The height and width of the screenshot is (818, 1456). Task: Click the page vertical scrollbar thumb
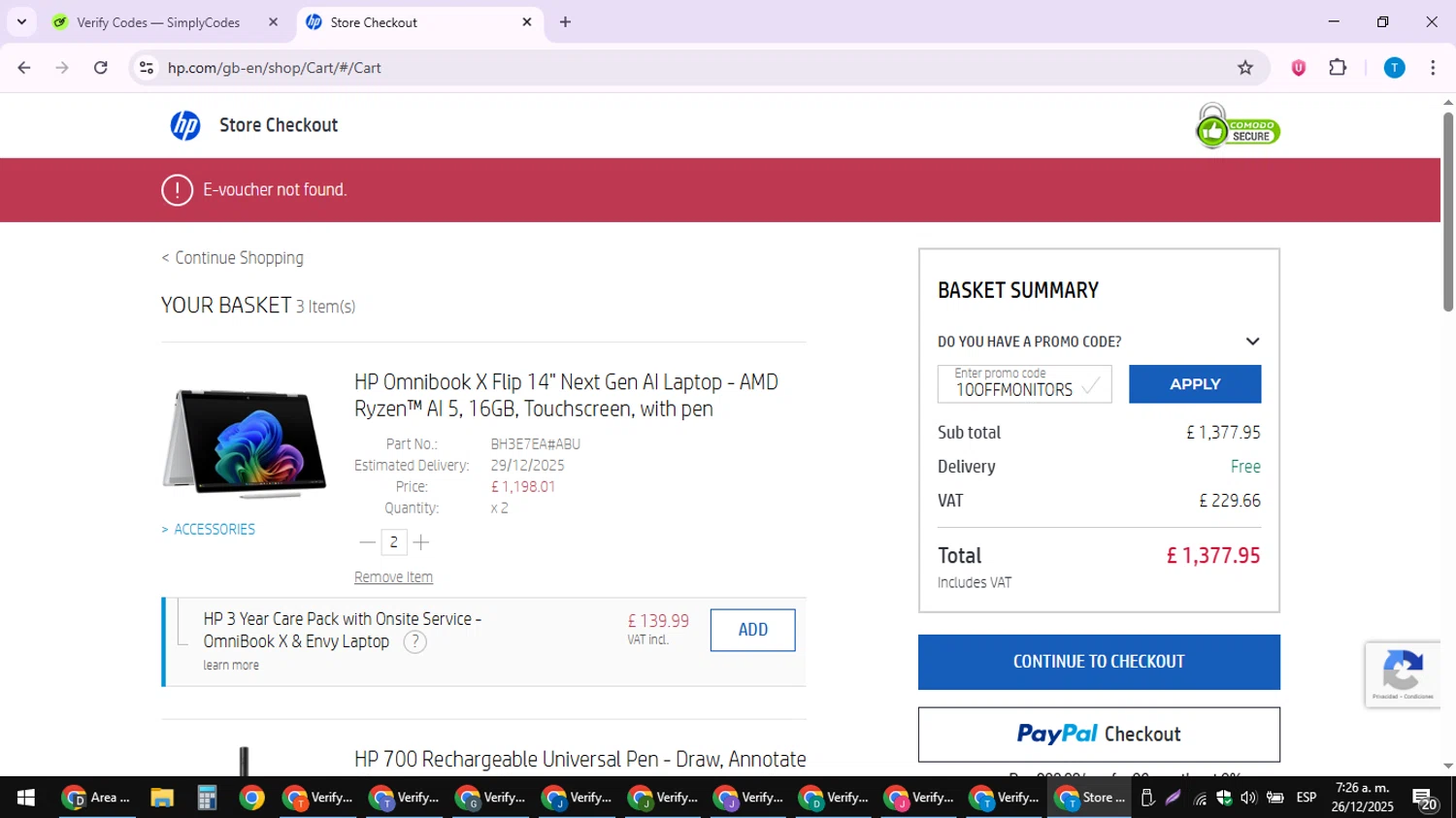(x=1448, y=212)
